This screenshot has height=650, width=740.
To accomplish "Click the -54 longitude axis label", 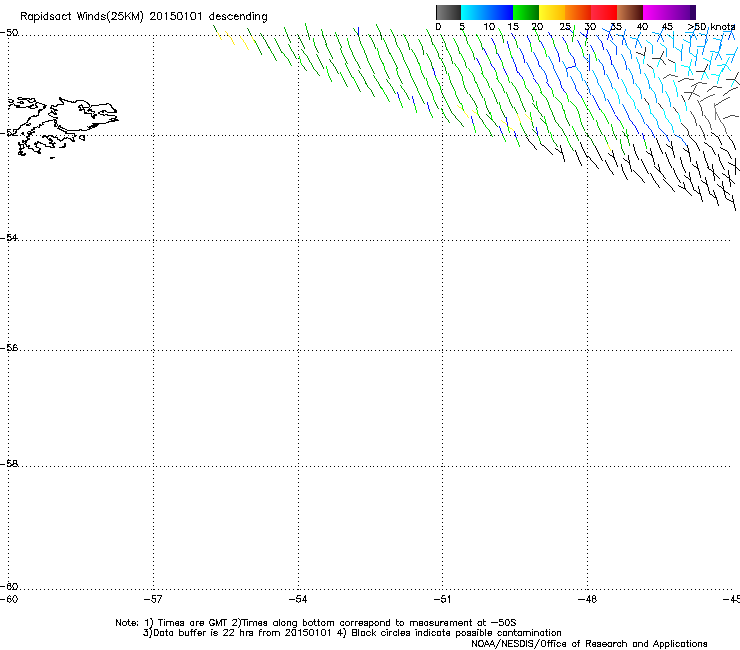I will pyautogui.click(x=298, y=599).
